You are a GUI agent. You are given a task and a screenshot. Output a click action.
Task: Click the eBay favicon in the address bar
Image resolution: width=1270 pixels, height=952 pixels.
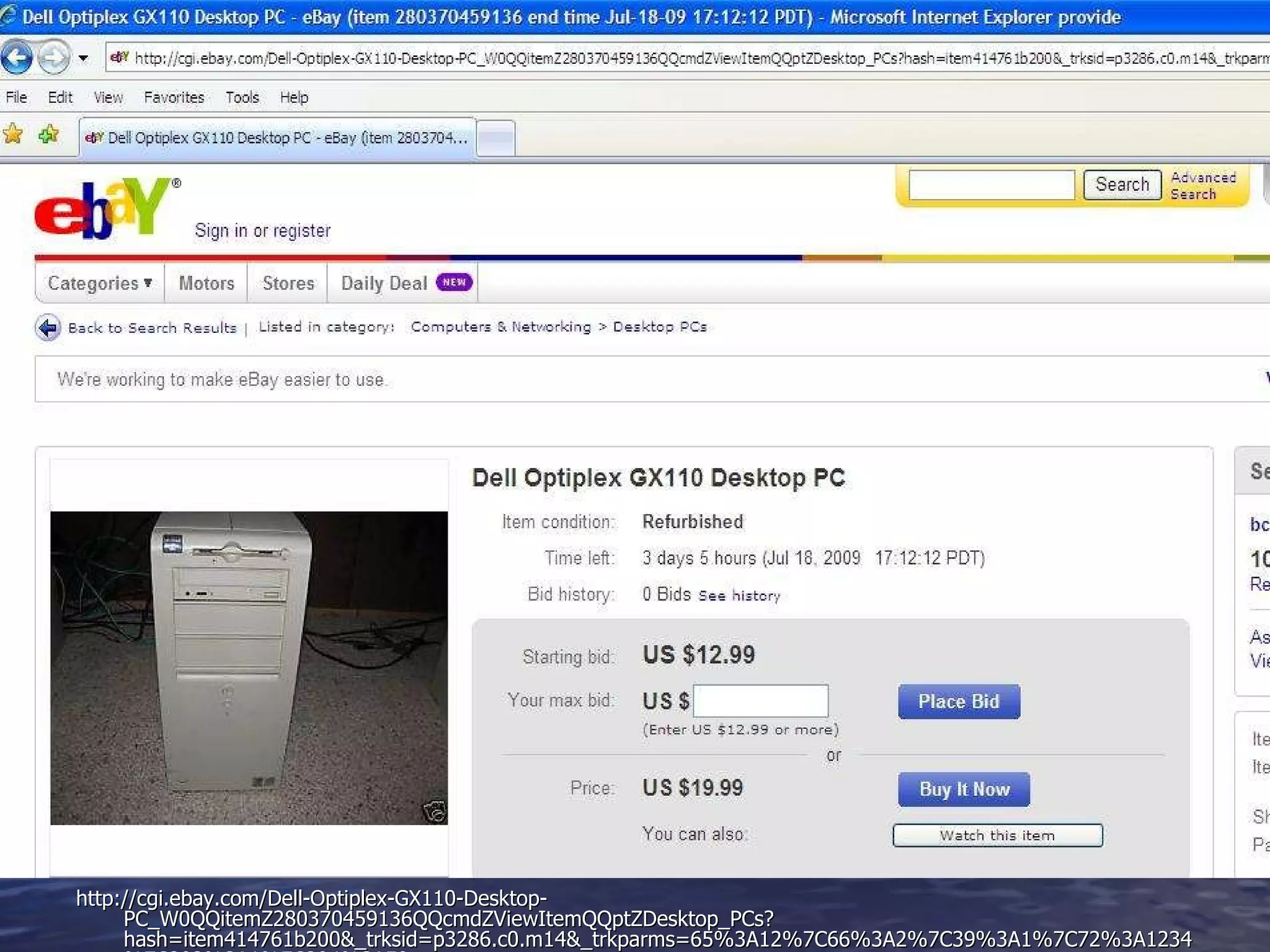119,58
